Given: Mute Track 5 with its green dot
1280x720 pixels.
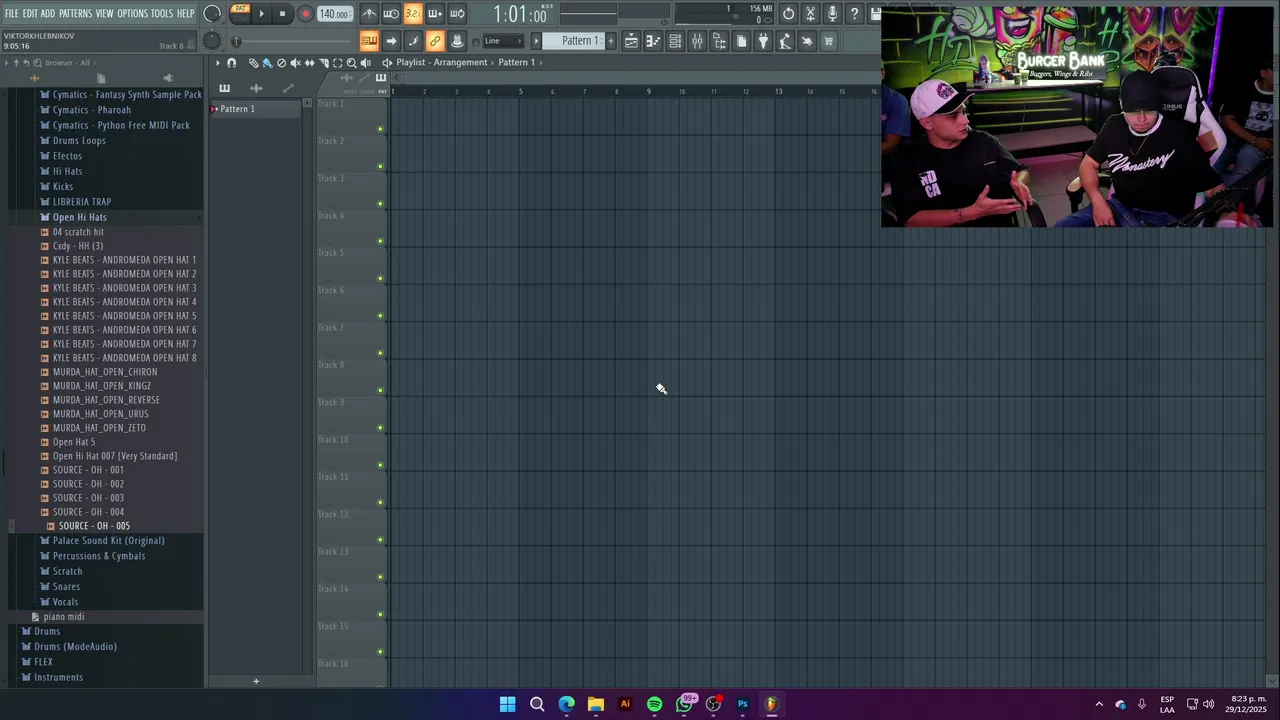Looking at the screenshot, I should pos(380,278).
